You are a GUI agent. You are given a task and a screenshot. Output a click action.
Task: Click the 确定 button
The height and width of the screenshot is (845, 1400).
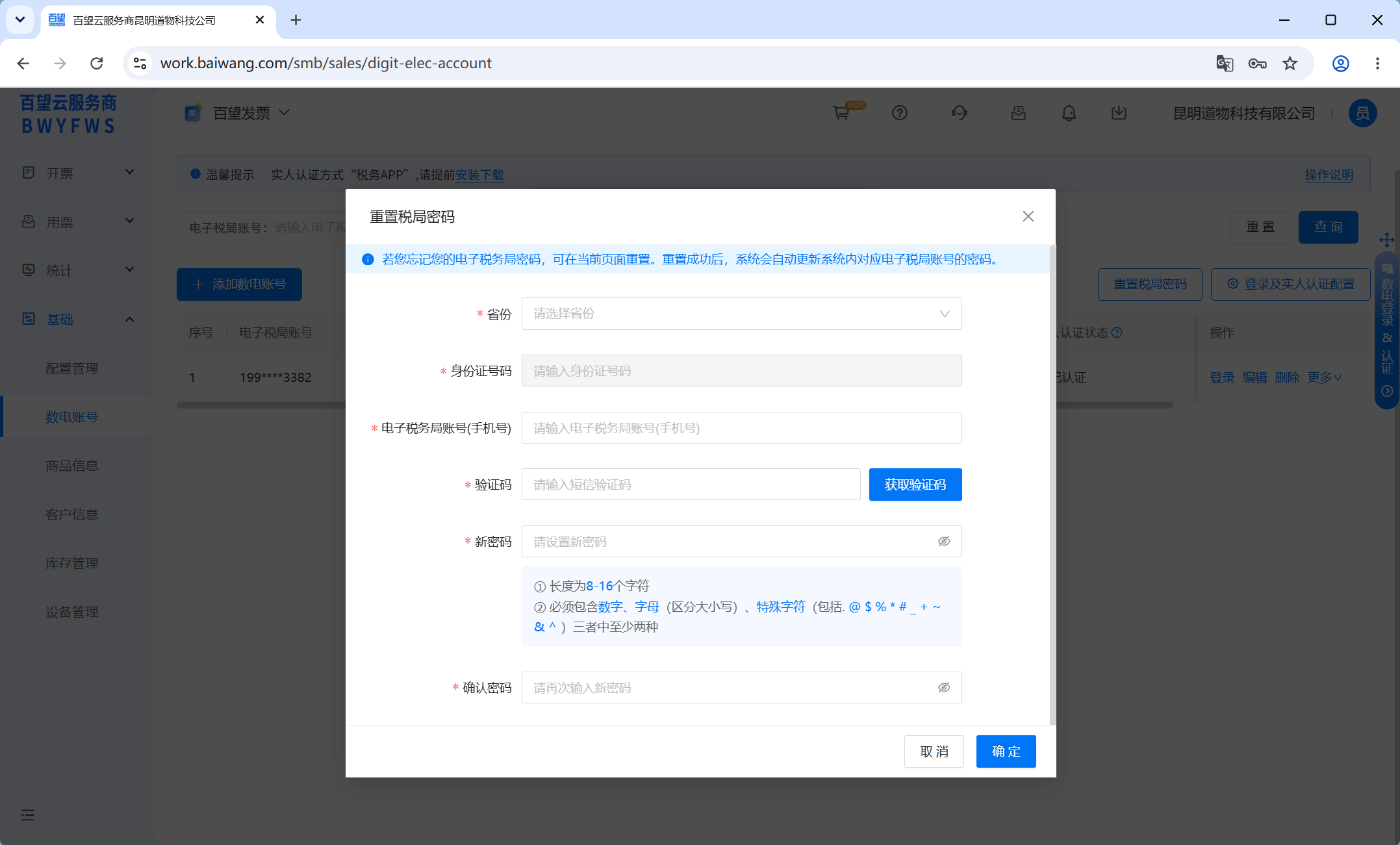tap(1006, 751)
